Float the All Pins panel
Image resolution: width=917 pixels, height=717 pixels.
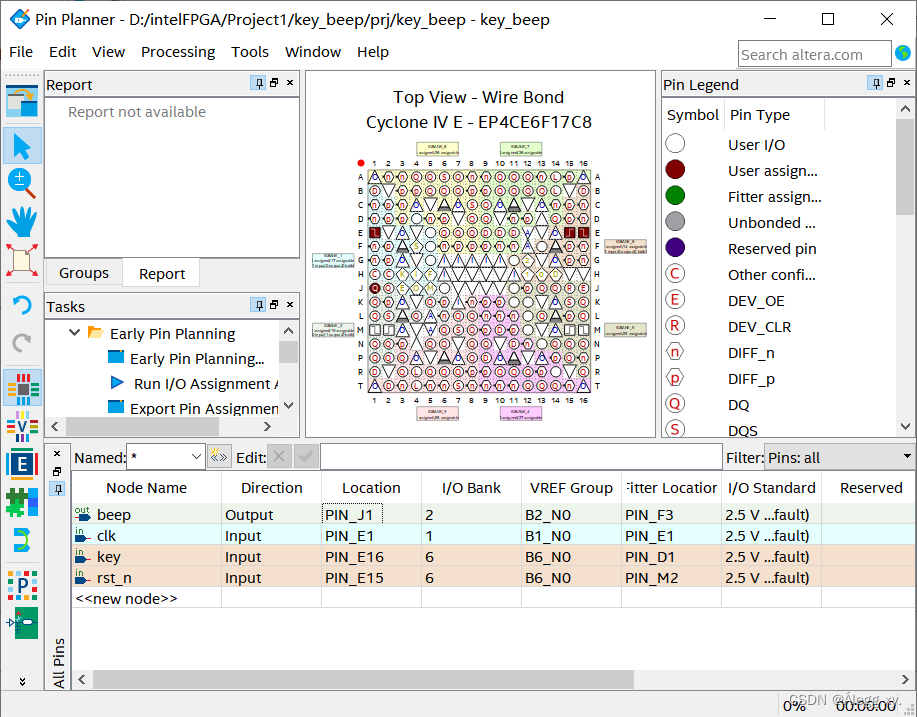[57, 471]
